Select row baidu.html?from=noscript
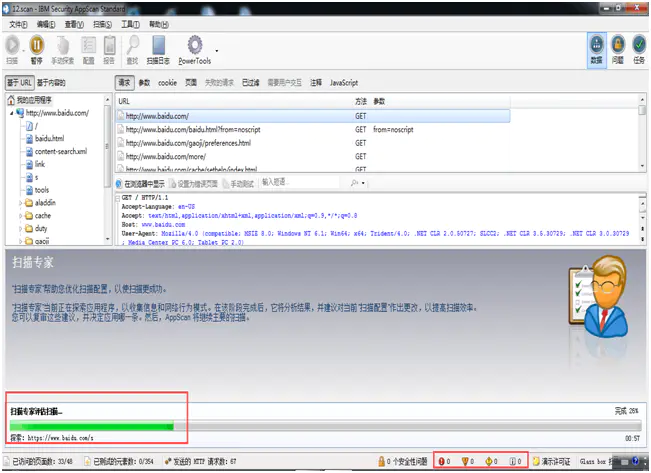This screenshot has width=651, height=473. click(313, 130)
